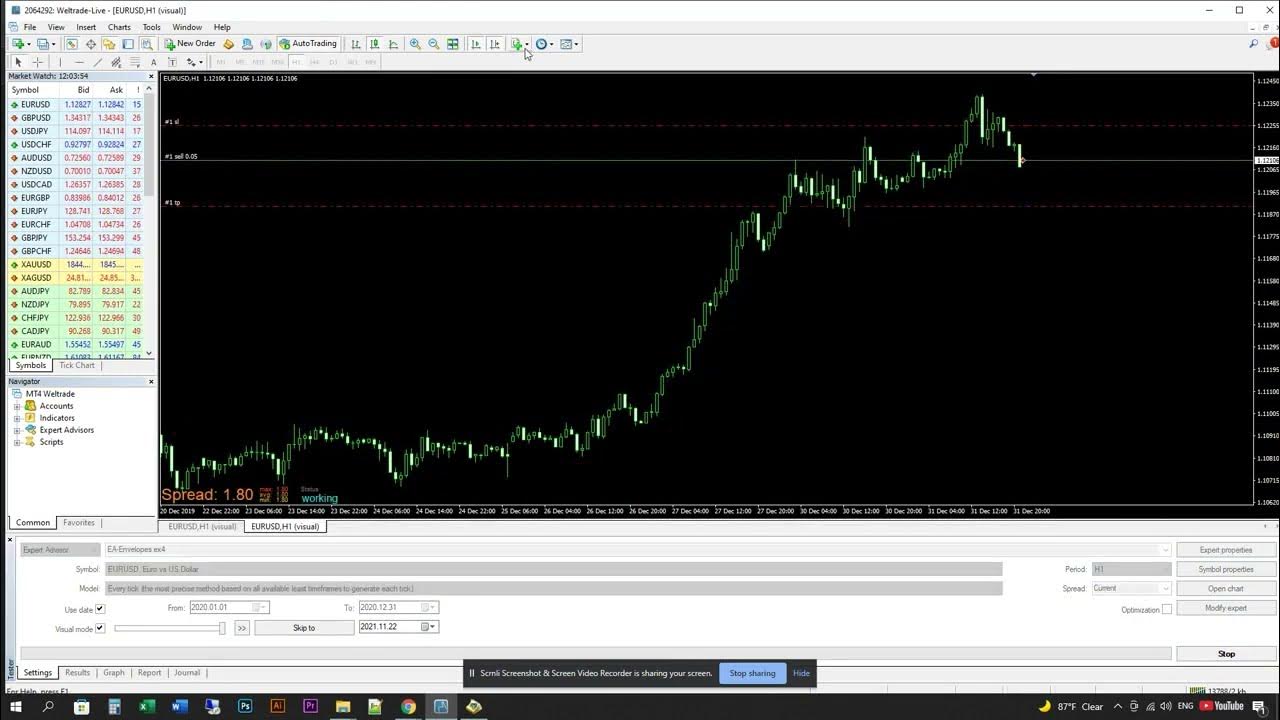This screenshot has height=720, width=1280.
Task: Toggle the Visual mode checkbox
Action: pos(100,628)
